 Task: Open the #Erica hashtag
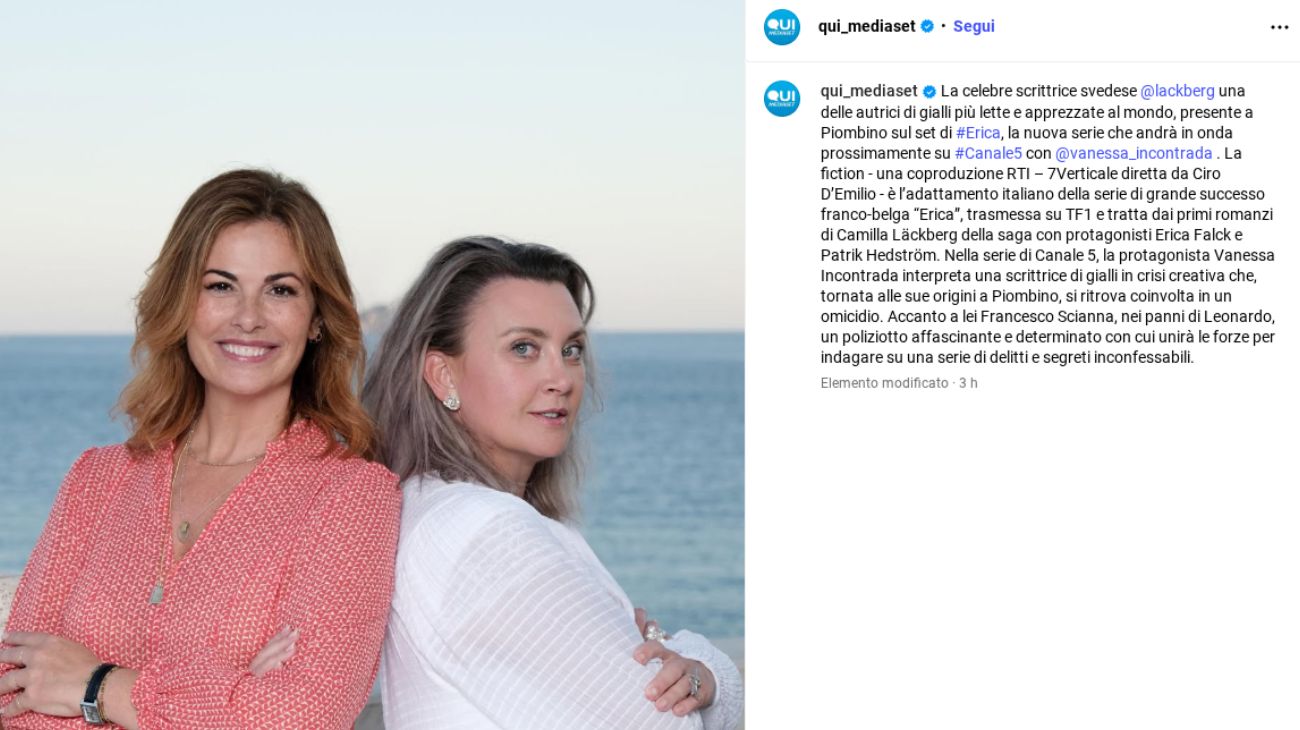click(978, 133)
